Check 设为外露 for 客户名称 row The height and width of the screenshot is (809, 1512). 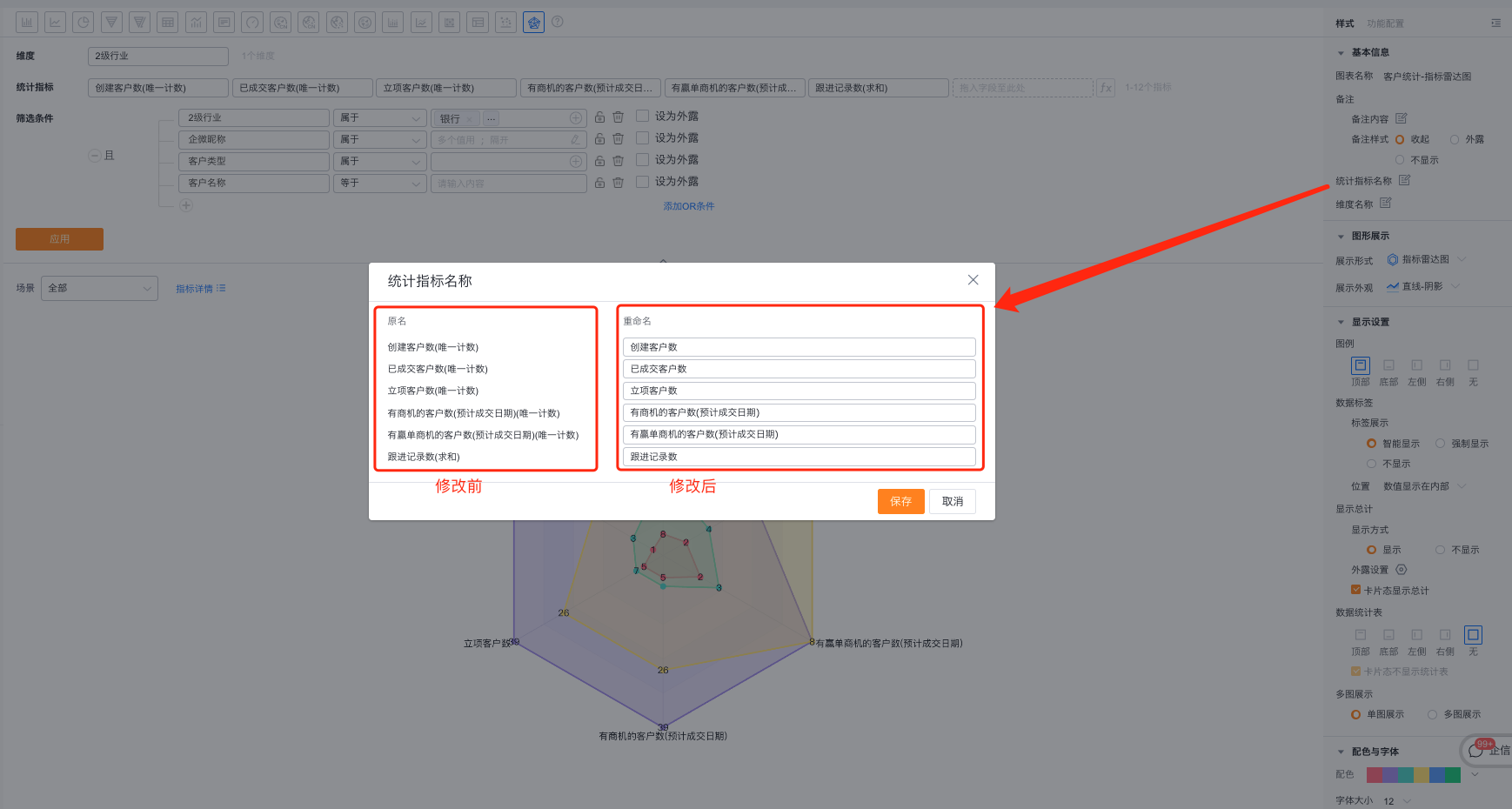642,181
